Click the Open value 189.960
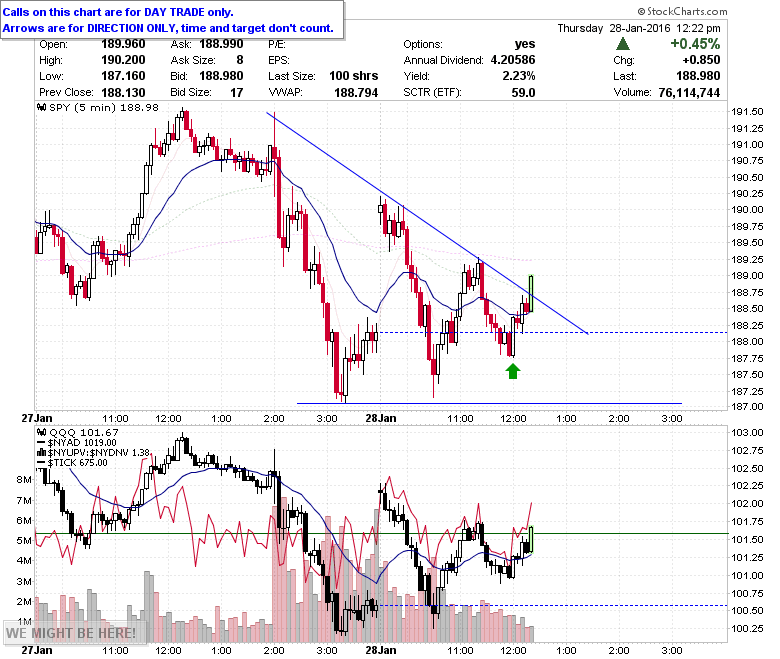 [x=123, y=44]
